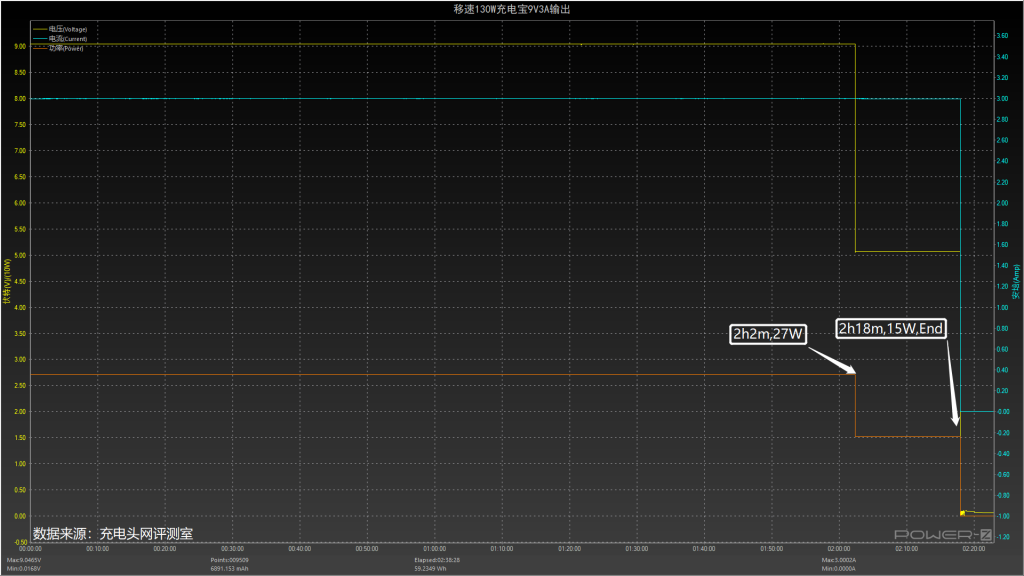The height and width of the screenshot is (576, 1024).
Task: Click the 2.20 ampere axis tick label
Action: 1002,182
